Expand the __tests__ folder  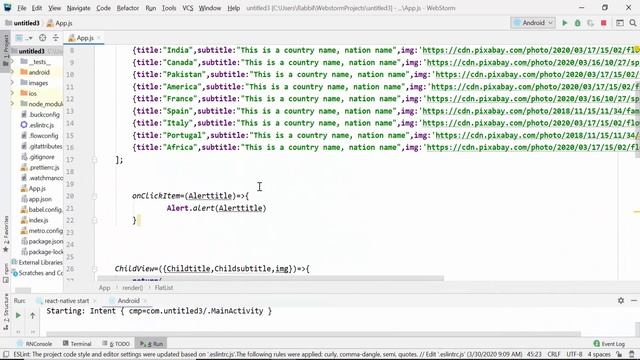coord(12,62)
